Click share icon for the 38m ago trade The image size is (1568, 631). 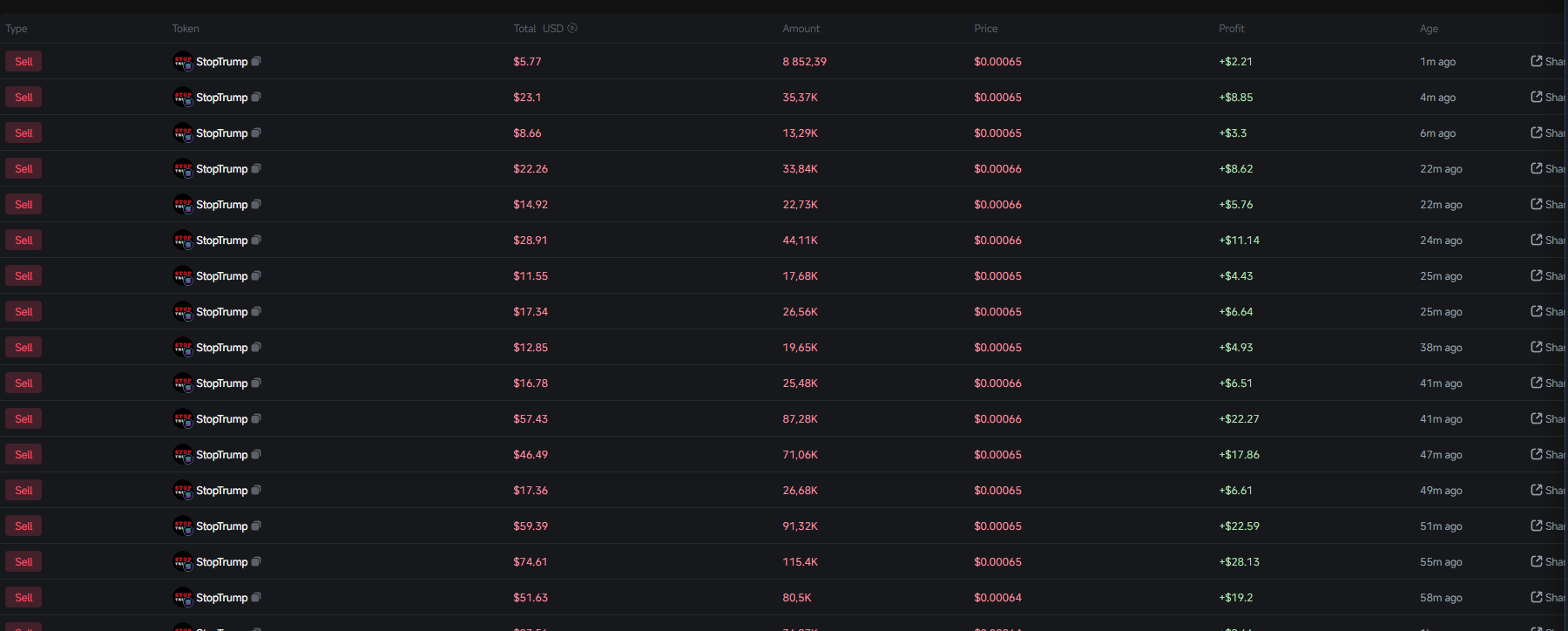pyautogui.click(x=1537, y=347)
